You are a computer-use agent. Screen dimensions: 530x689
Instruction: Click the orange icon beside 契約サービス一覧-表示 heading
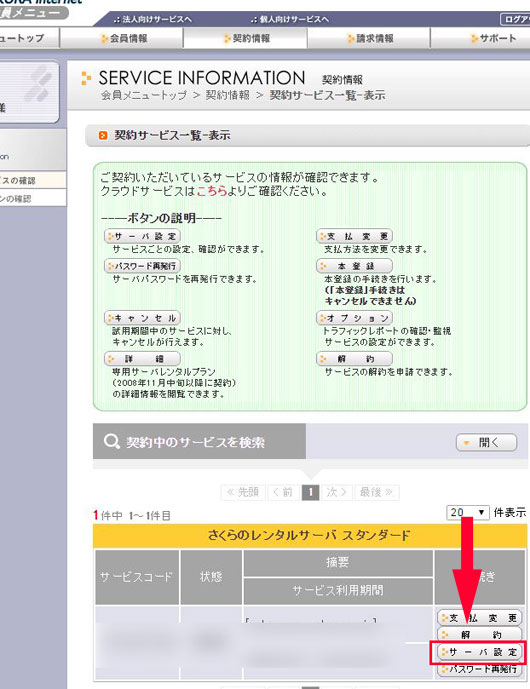coord(103,135)
